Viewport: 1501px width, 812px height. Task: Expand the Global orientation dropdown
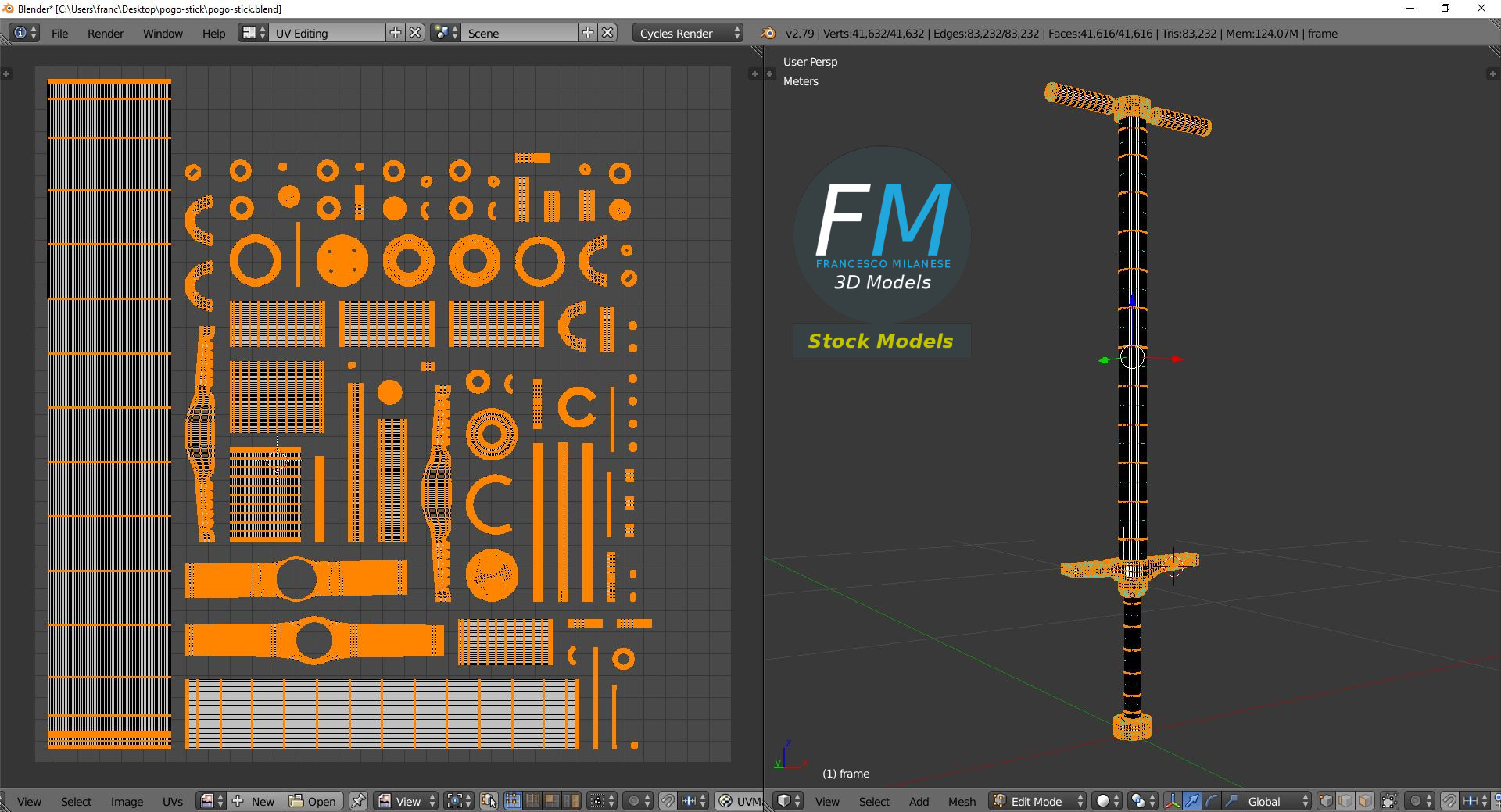click(1277, 801)
